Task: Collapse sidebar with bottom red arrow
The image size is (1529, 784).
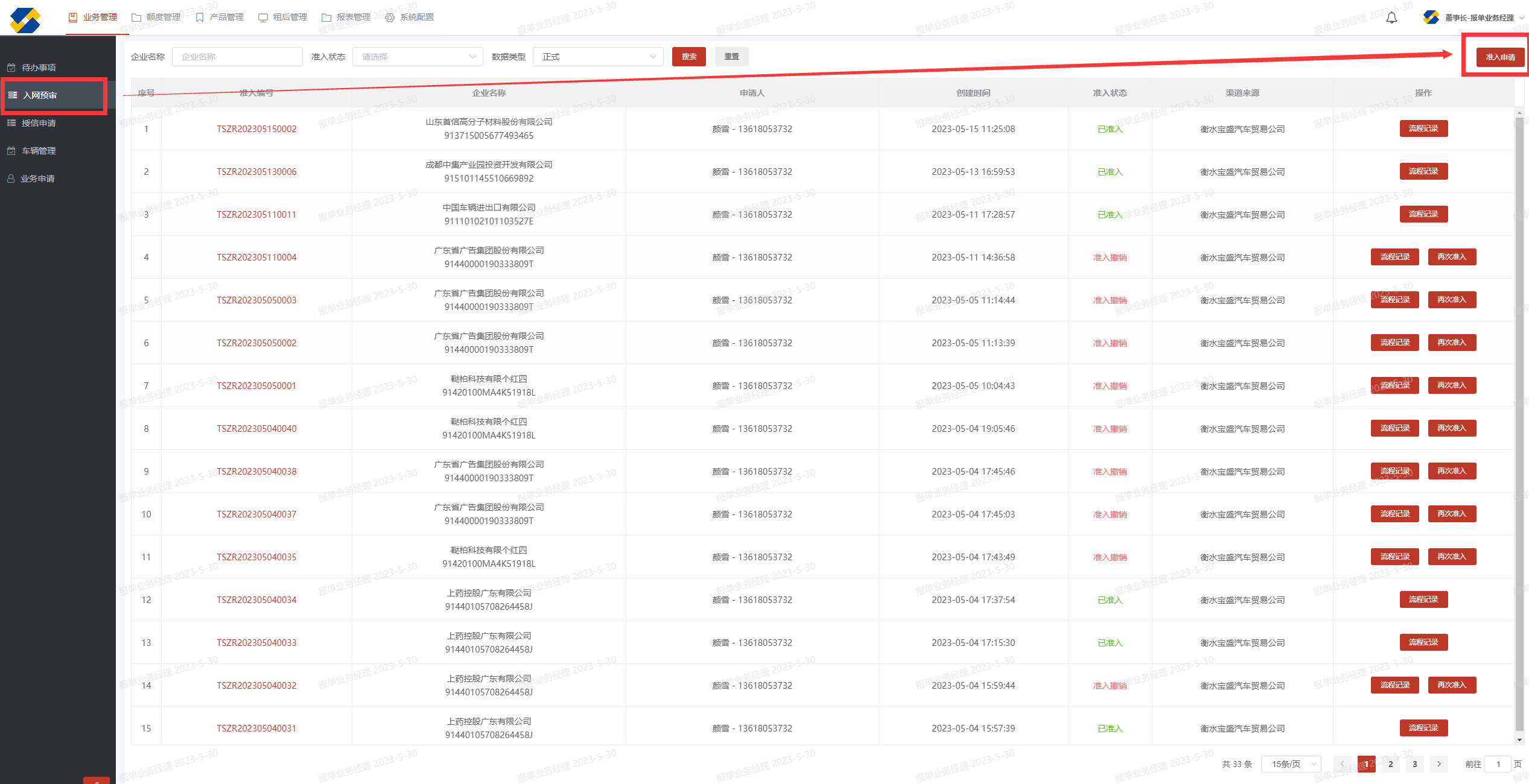Action: [96, 781]
